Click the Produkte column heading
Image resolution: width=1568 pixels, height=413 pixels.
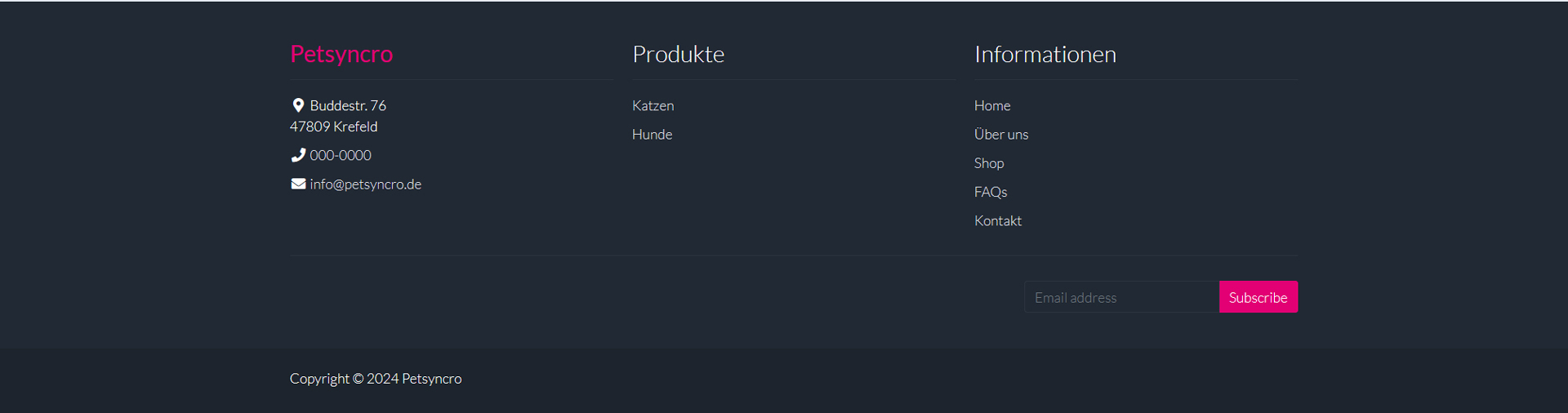pos(678,54)
